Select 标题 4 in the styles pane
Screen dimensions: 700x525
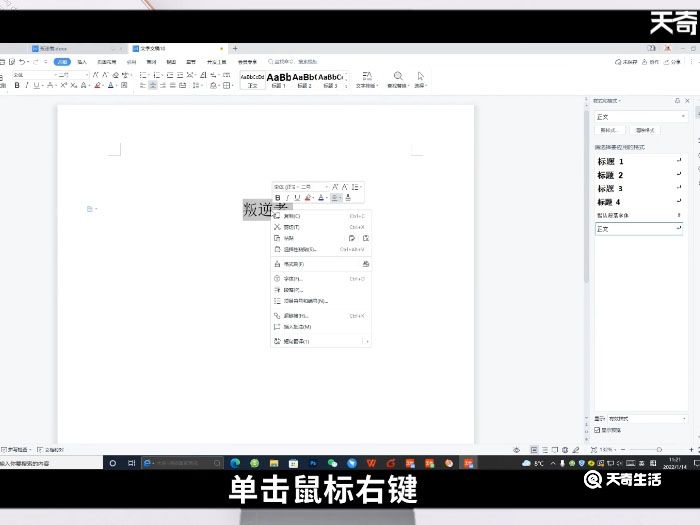pyautogui.click(x=639, y=202)
